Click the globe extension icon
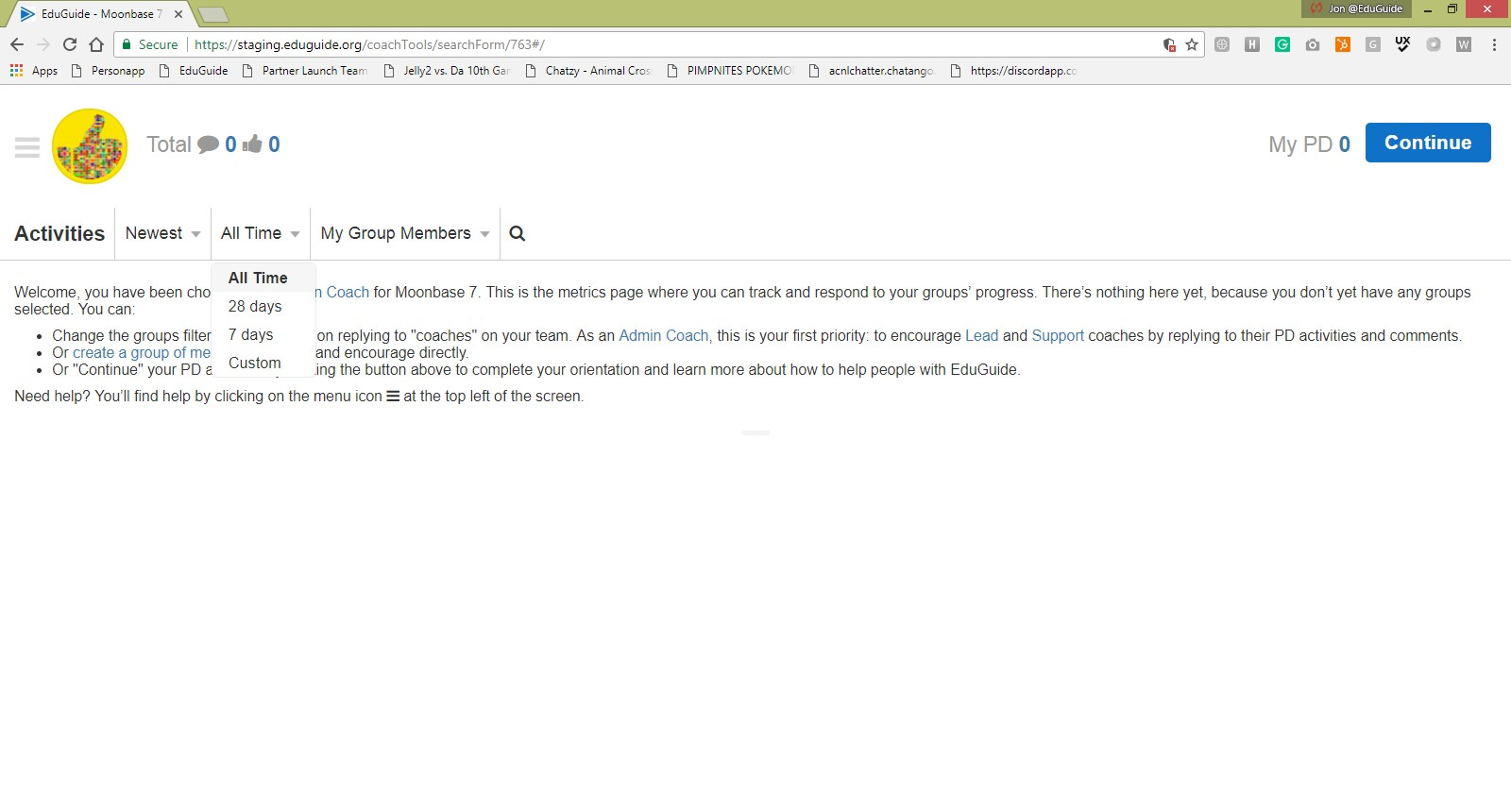Viewport: 1511px width, 812px height. 1222,44
